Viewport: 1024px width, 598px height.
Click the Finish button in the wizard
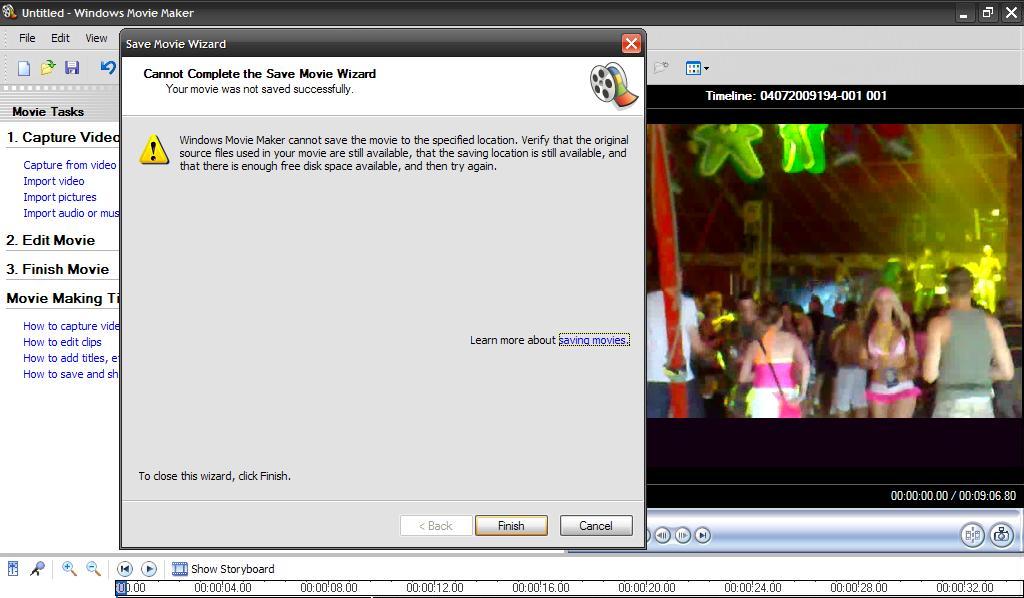(511, 526)
